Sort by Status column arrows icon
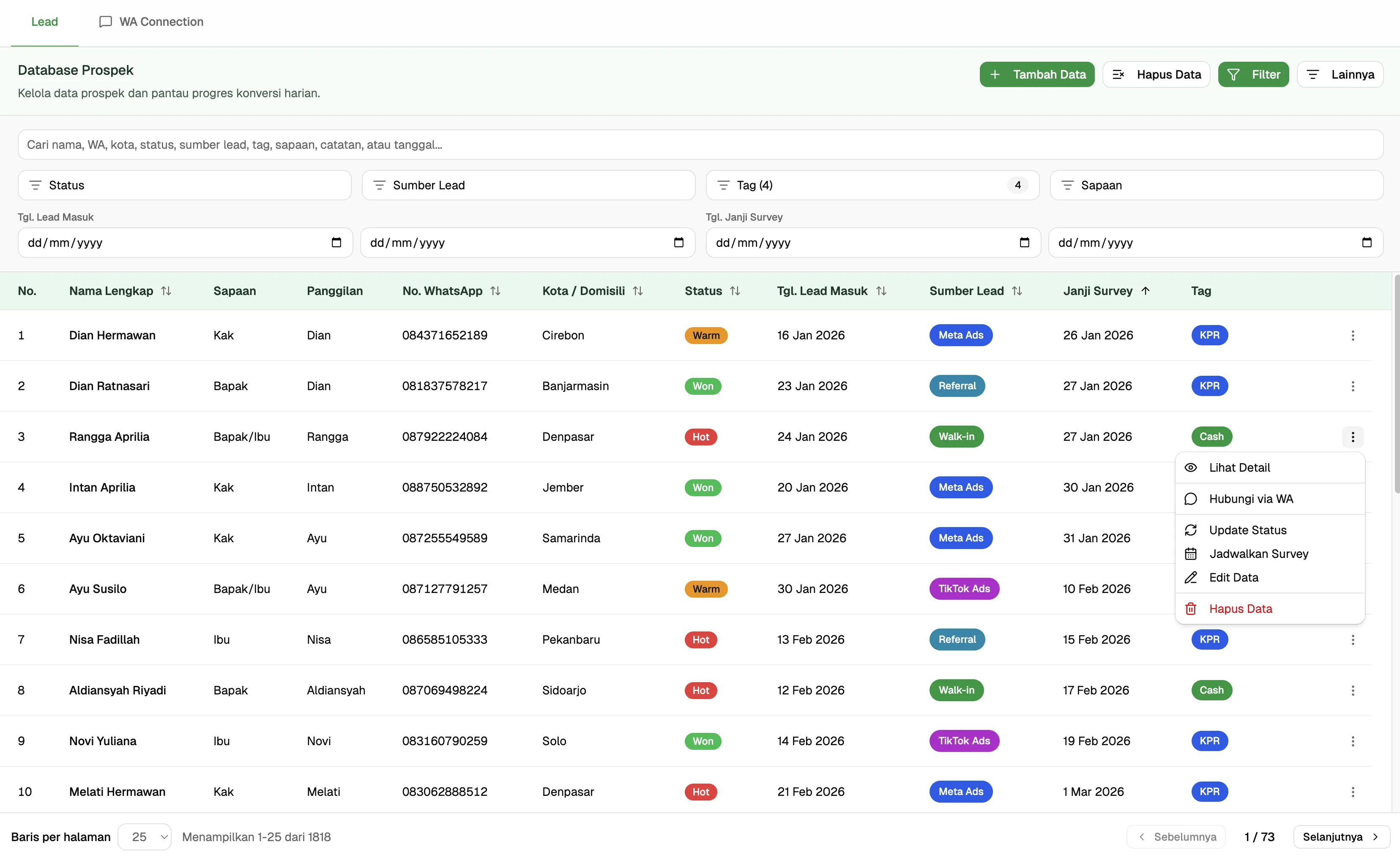The height and width of the screenshot is (858, 1400). point(735,291)
